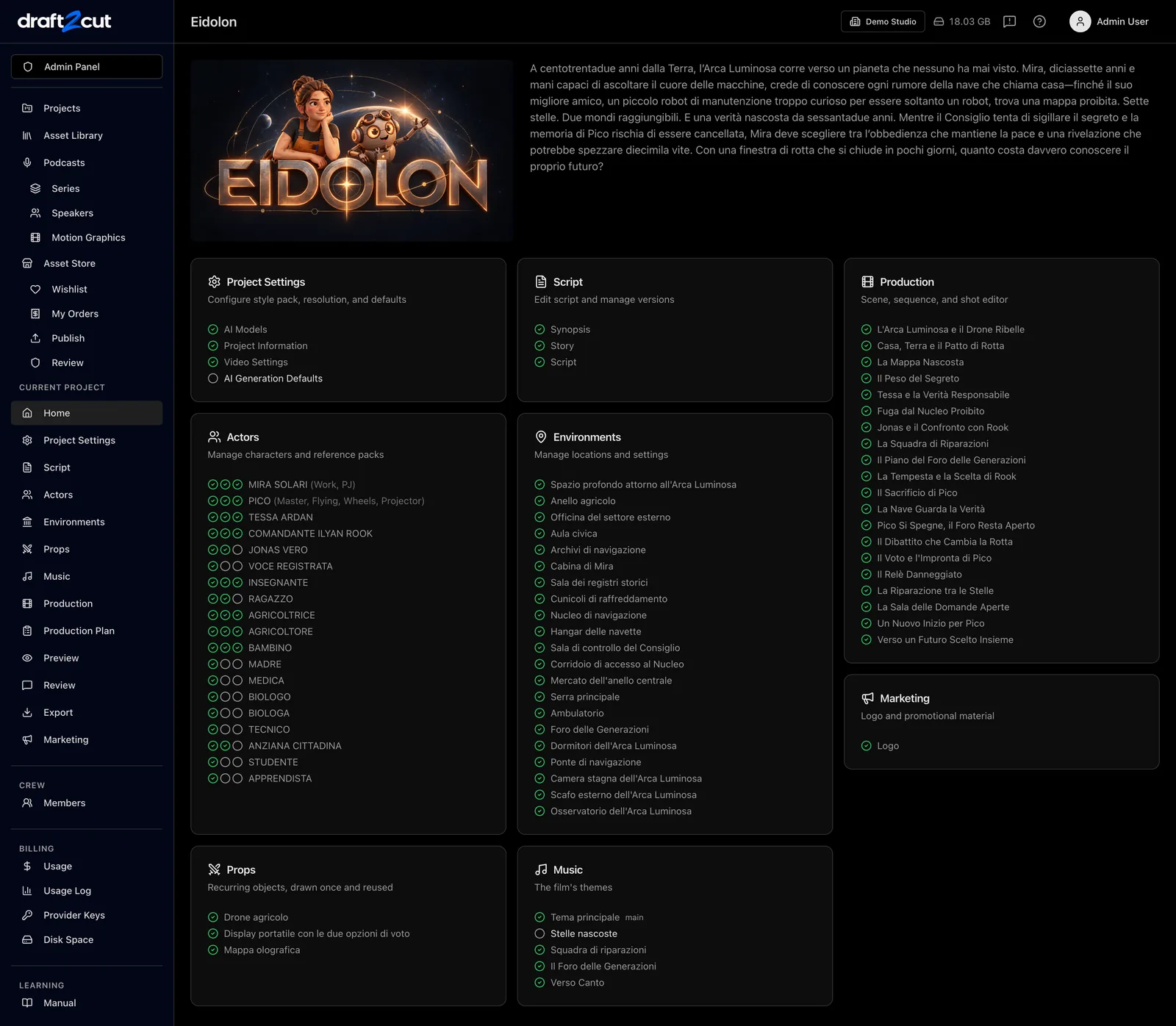
Task: Click the disk storage 18.03 GB indicator
Action: click(x=962, y=21)
